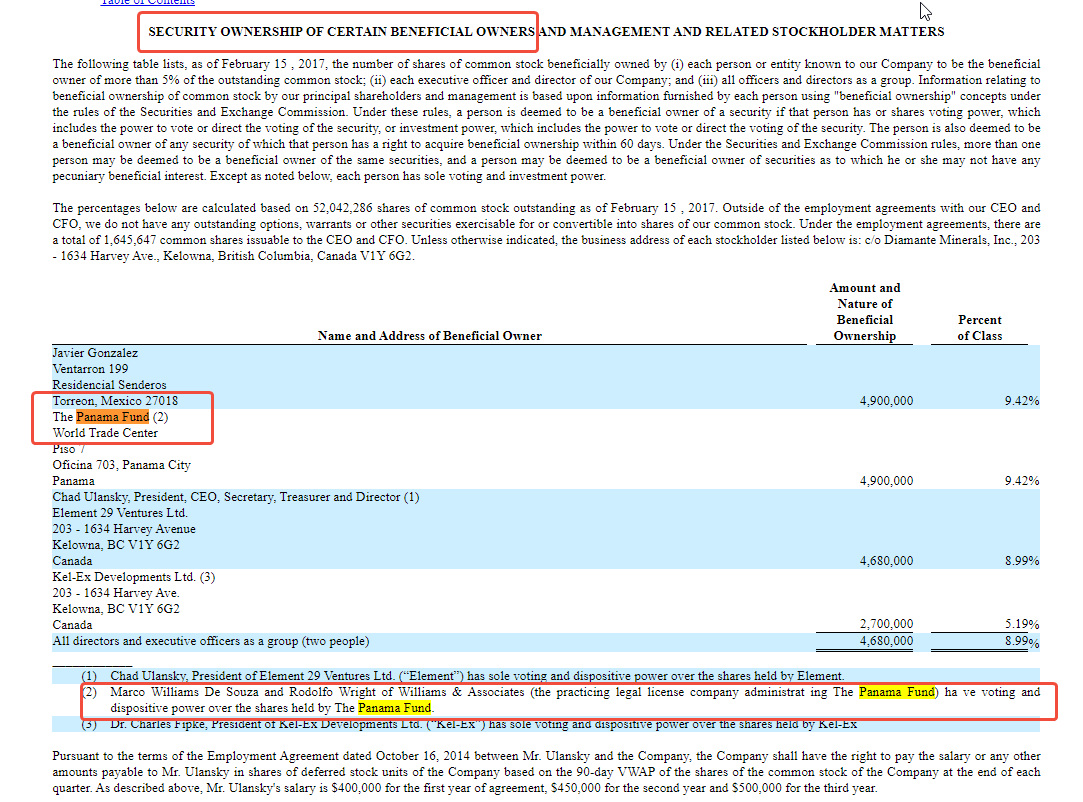Open the Table of Contents link
The width and height of the screenshot is (1083, 802).
tap(148, 3)
